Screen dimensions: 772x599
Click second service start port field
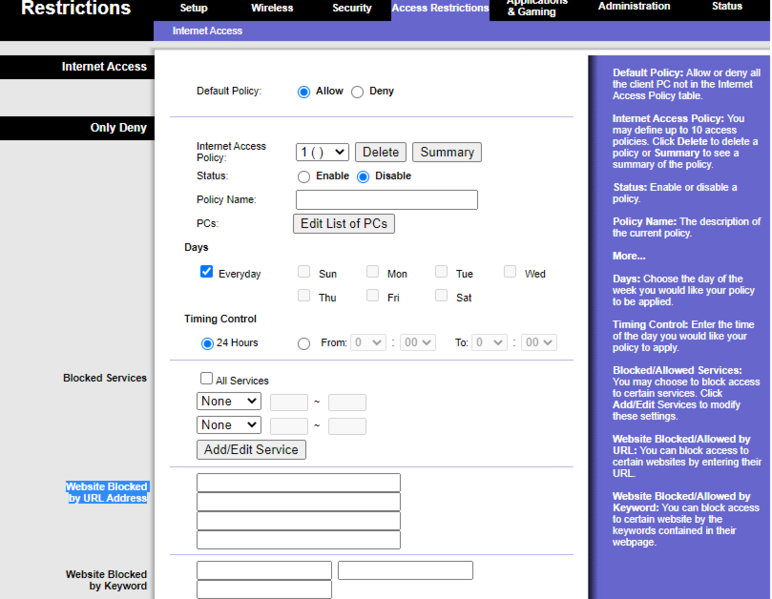point(289,426)
